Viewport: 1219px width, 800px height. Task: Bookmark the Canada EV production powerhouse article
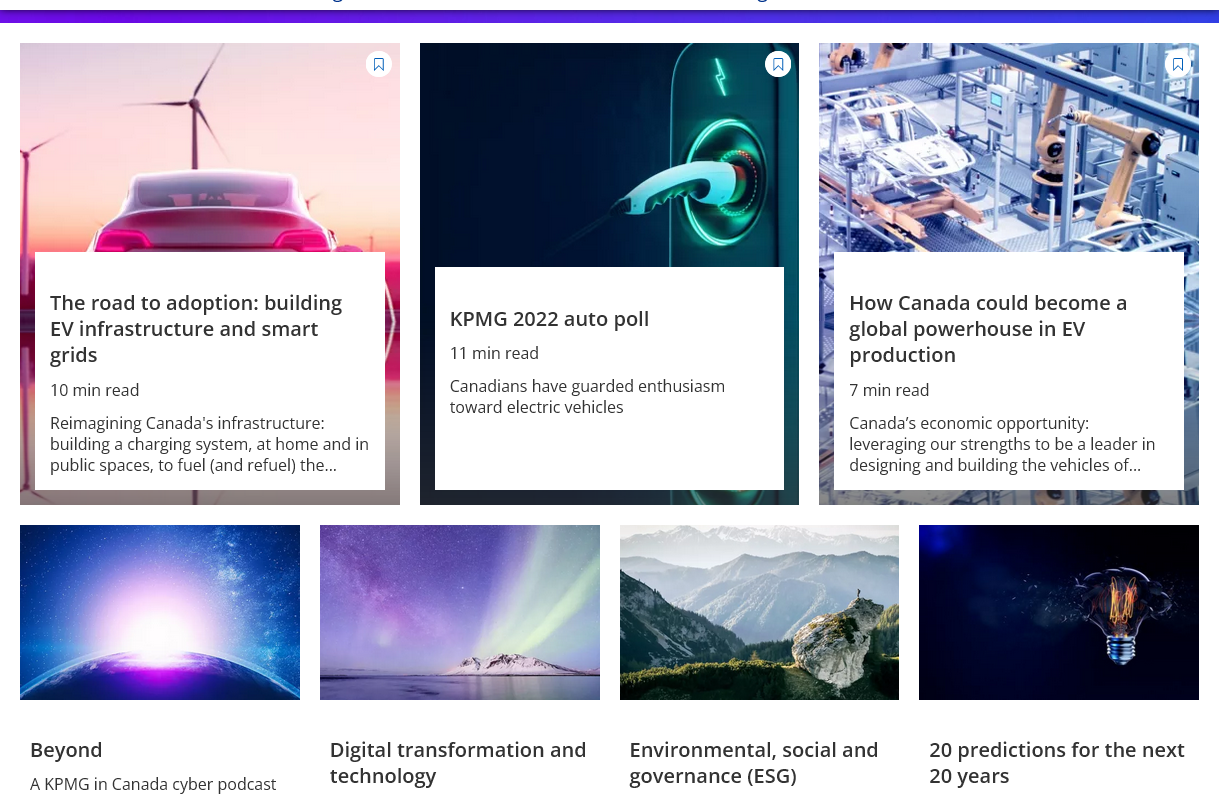point(1178,64)
